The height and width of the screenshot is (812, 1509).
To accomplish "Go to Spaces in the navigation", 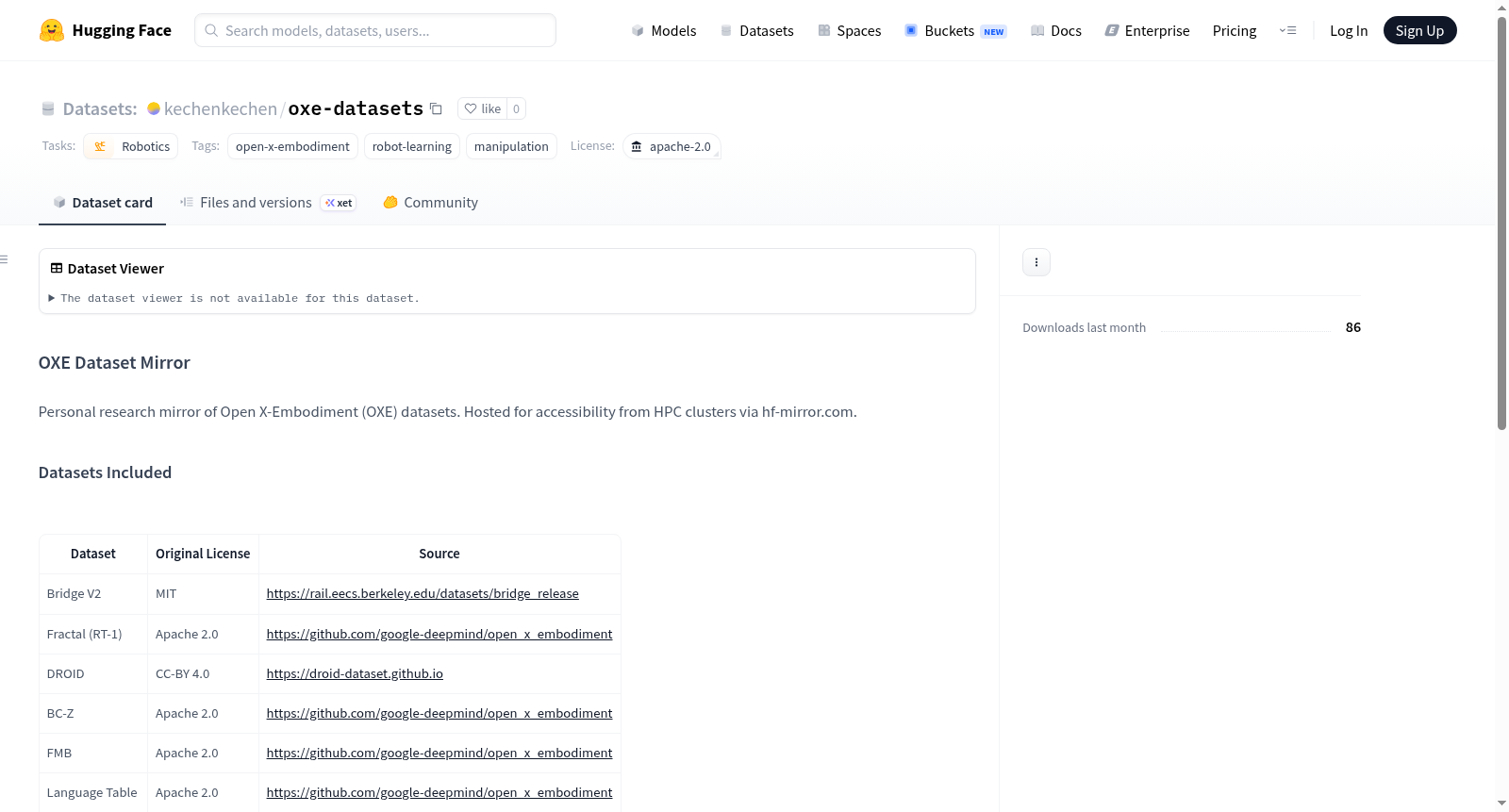I will pos(850,30).
